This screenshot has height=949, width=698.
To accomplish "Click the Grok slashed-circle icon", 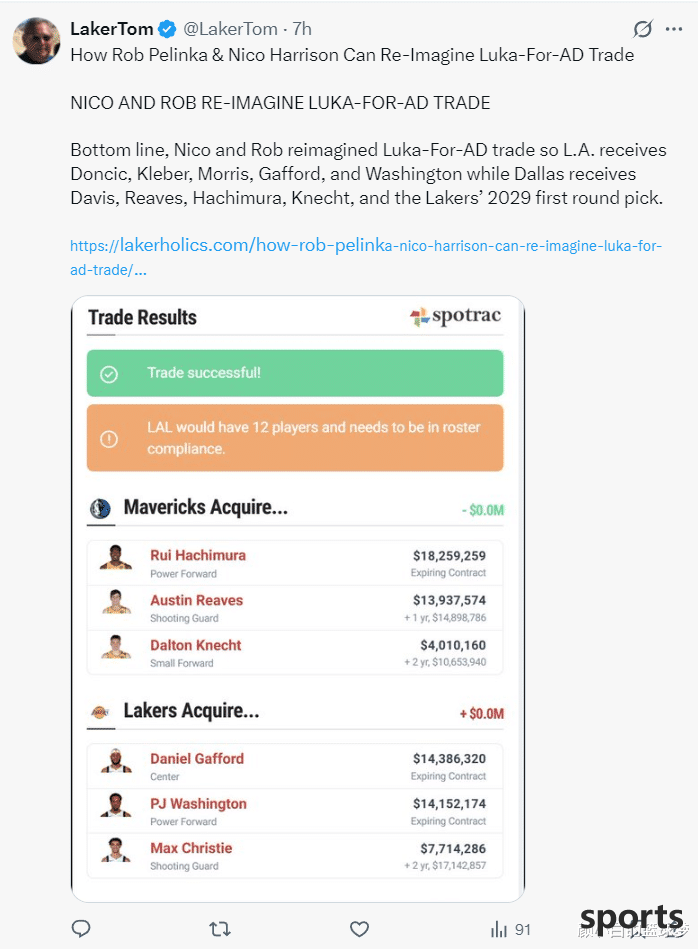I will [642, 28].
